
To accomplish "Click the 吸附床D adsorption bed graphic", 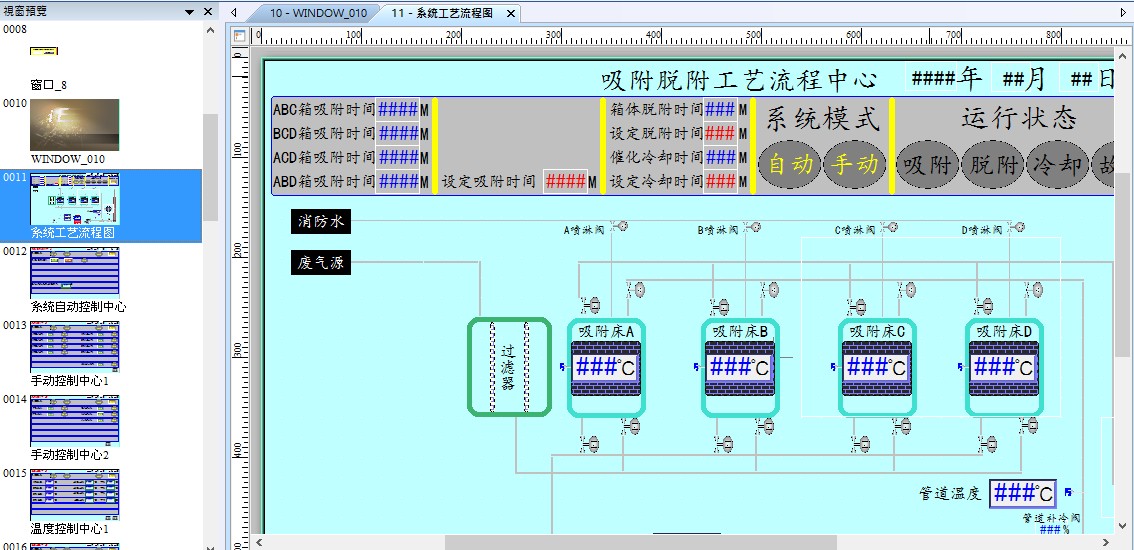I will (1004, 367).
